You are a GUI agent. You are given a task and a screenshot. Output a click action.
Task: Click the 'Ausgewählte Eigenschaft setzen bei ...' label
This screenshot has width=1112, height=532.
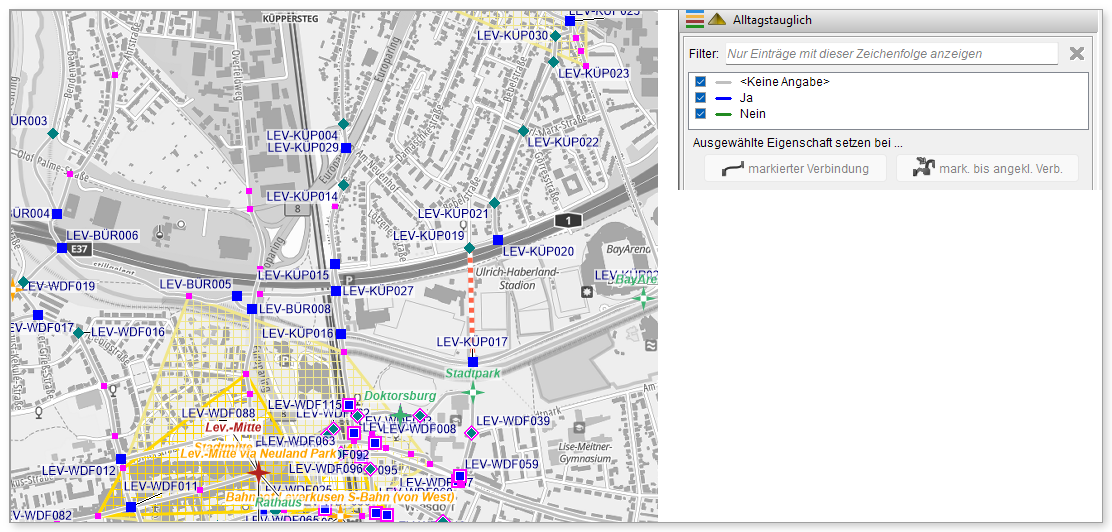pos(798,143)
